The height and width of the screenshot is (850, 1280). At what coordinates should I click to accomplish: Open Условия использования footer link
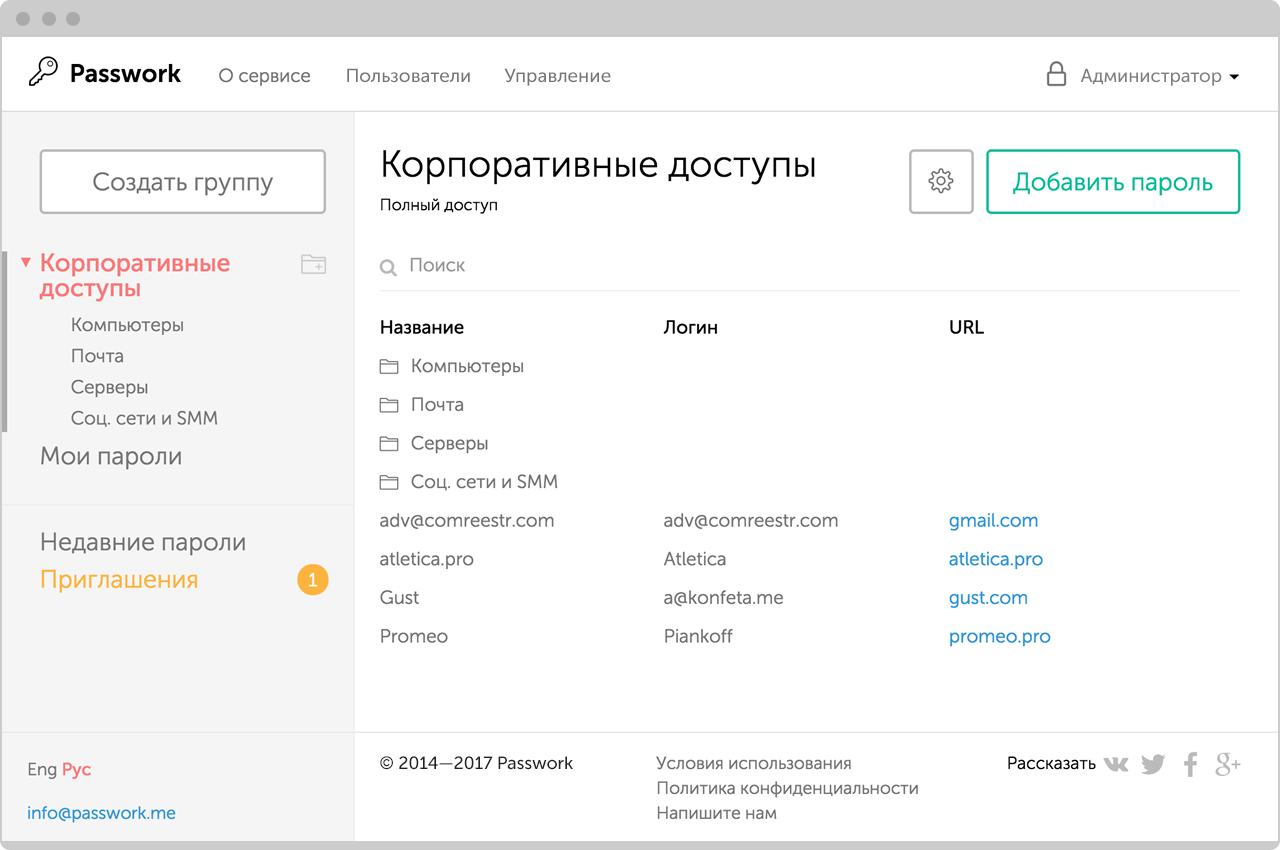tap(754, 763)
